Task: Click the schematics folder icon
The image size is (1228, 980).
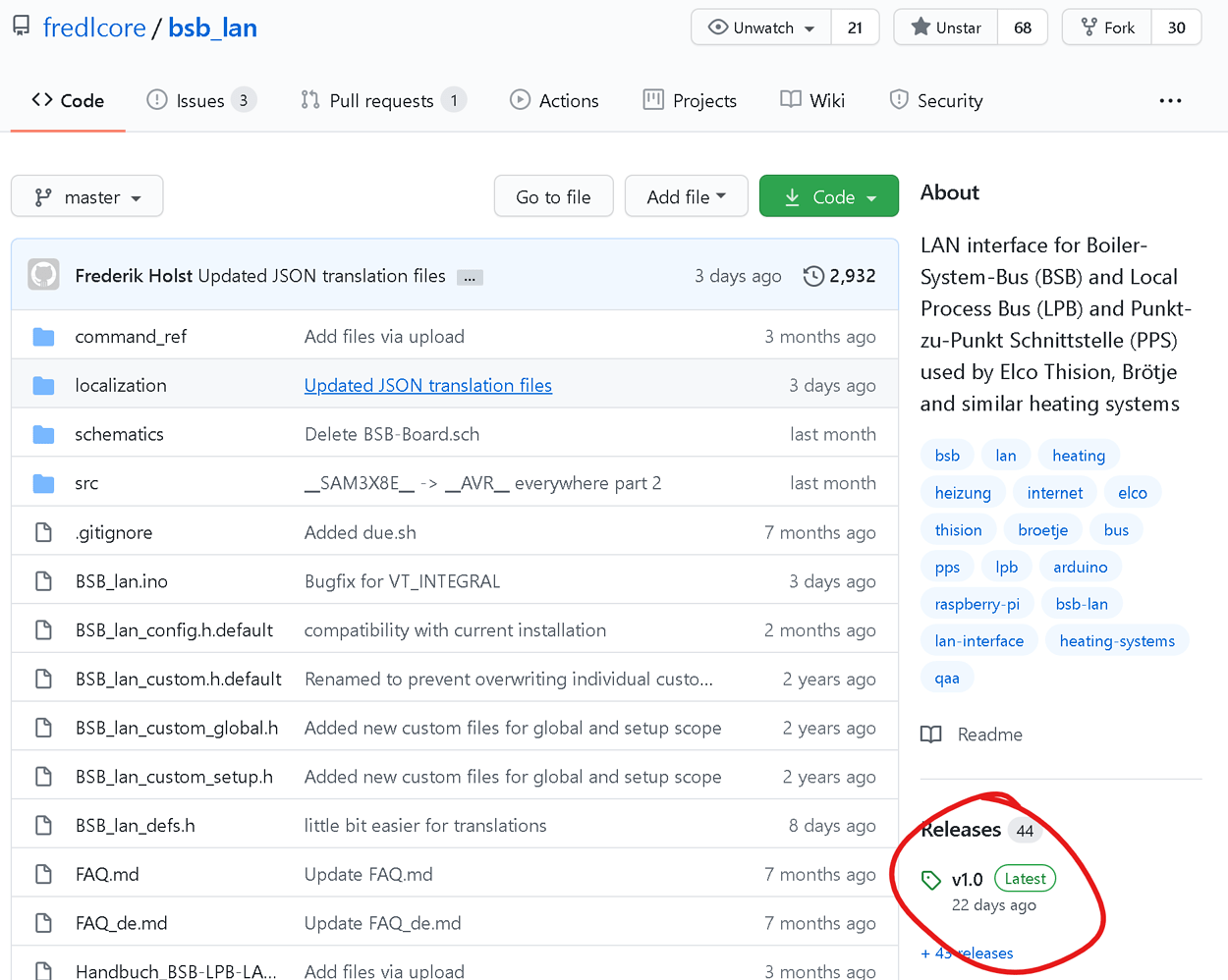Action: pos(43,434)
